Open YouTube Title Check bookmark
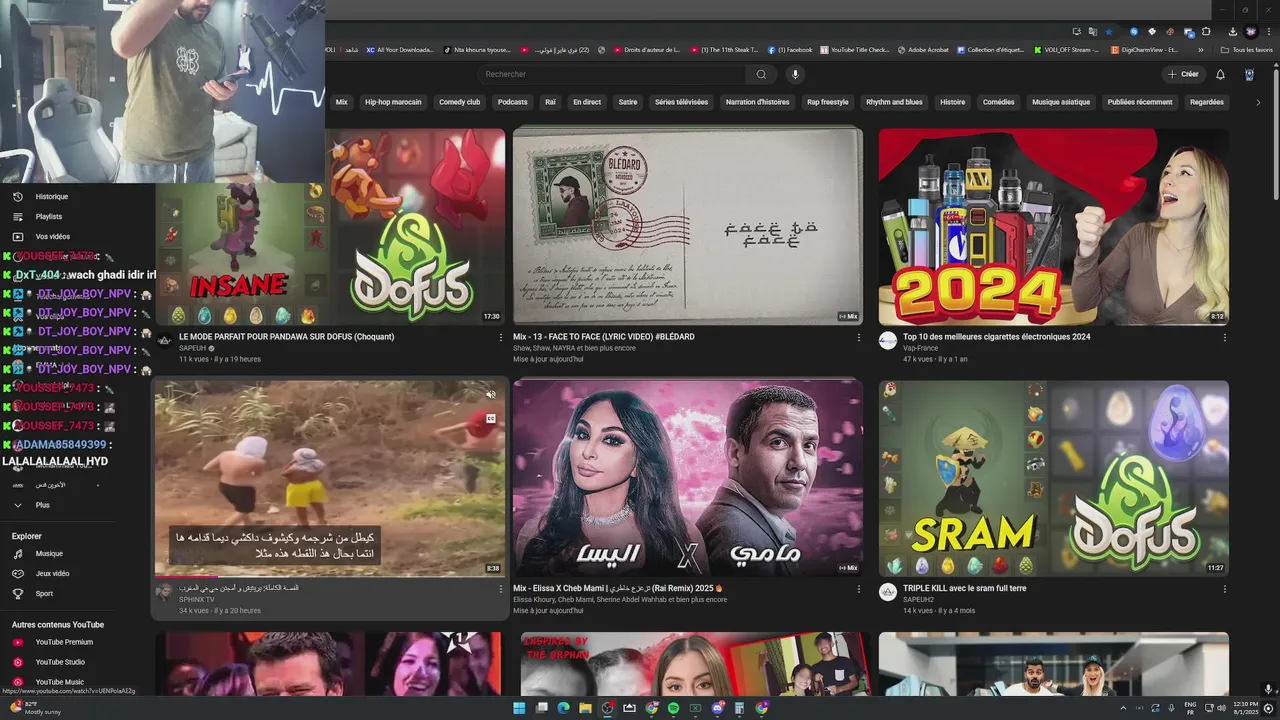The image size is (1280, 720). [854, 49]
